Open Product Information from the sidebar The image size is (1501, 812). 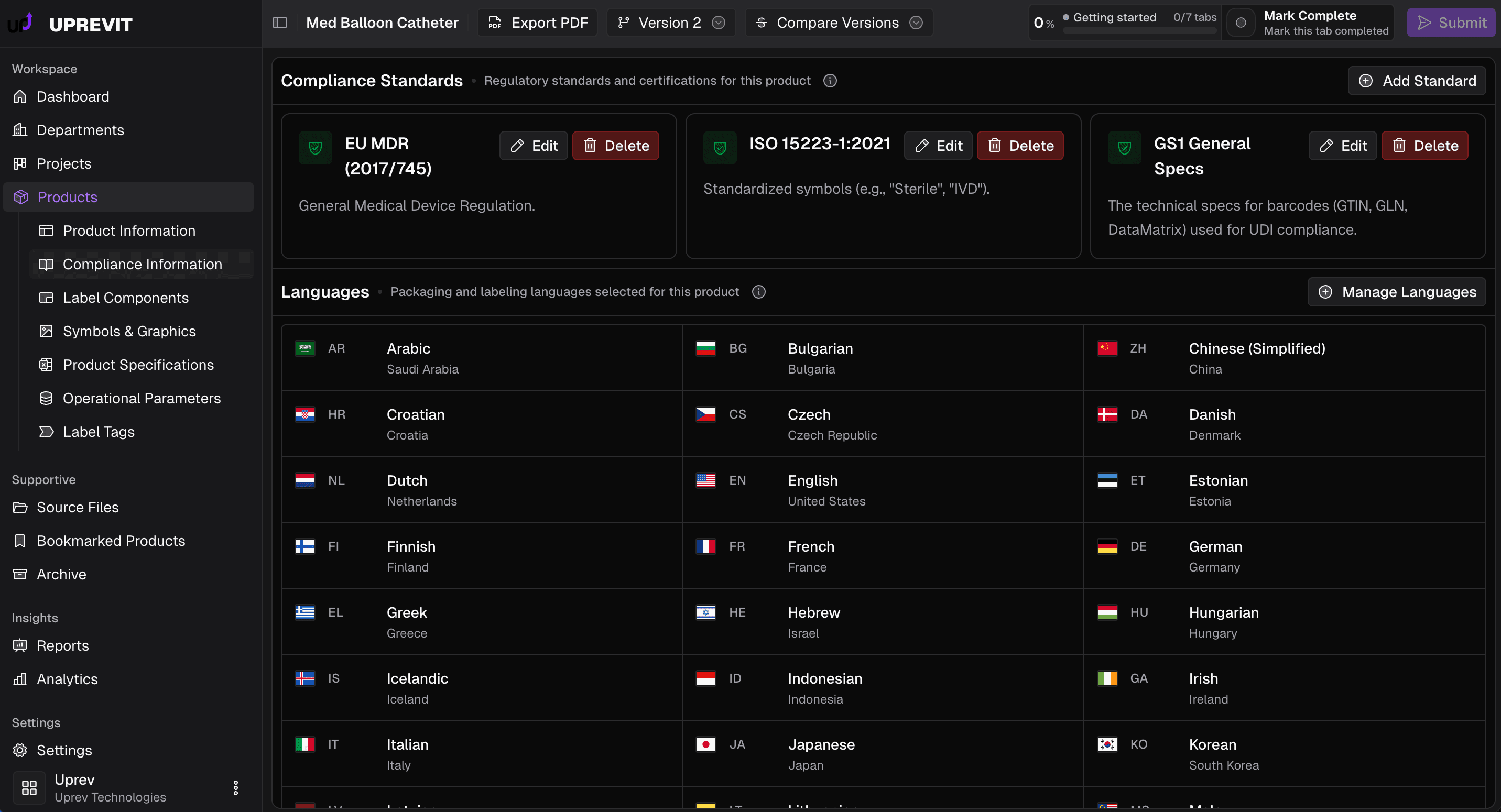(x=129, y=231)
